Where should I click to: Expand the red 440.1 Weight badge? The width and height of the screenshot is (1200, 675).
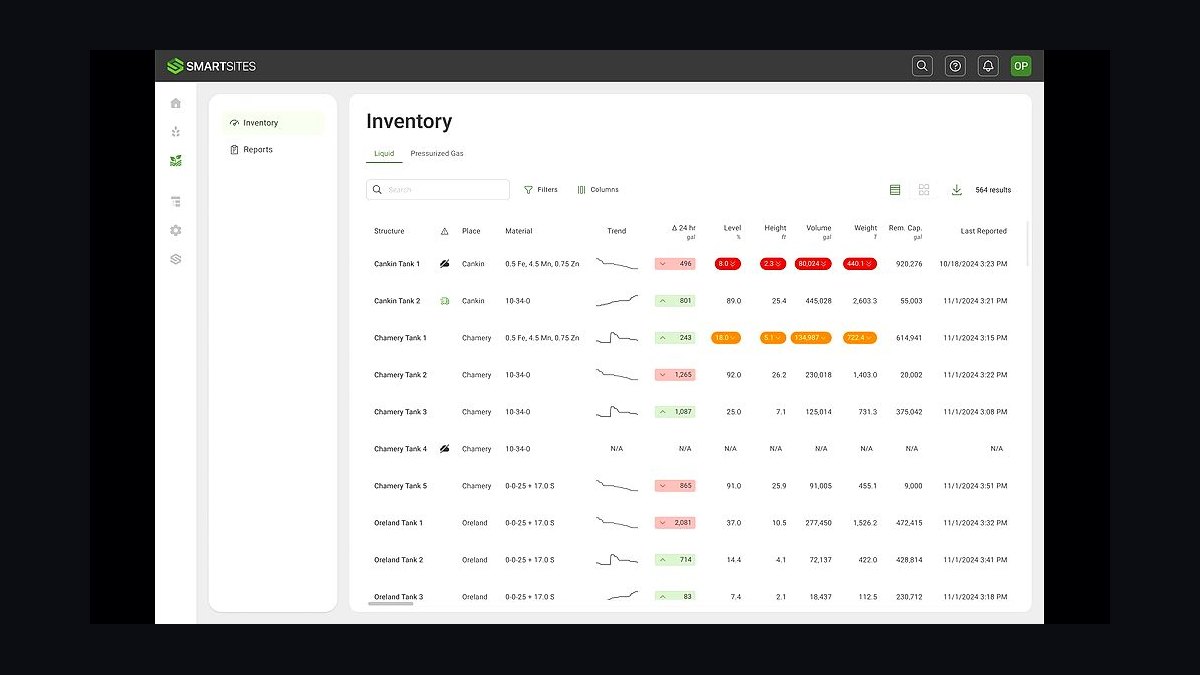click(x=860, y=264)
